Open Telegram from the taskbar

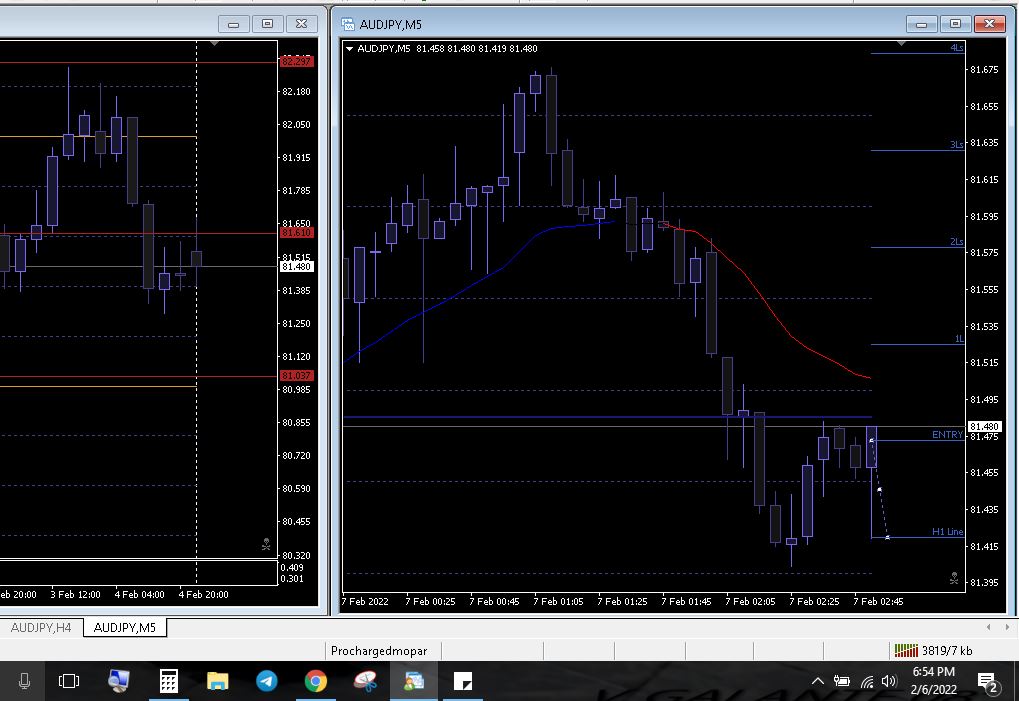point(267,682)
